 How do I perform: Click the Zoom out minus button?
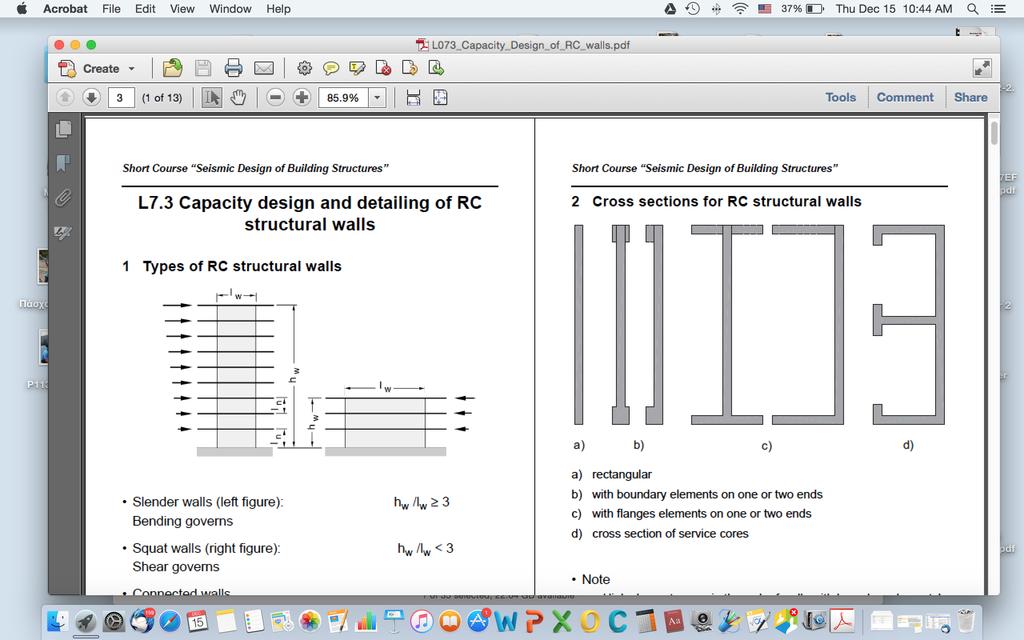point(276,97)
